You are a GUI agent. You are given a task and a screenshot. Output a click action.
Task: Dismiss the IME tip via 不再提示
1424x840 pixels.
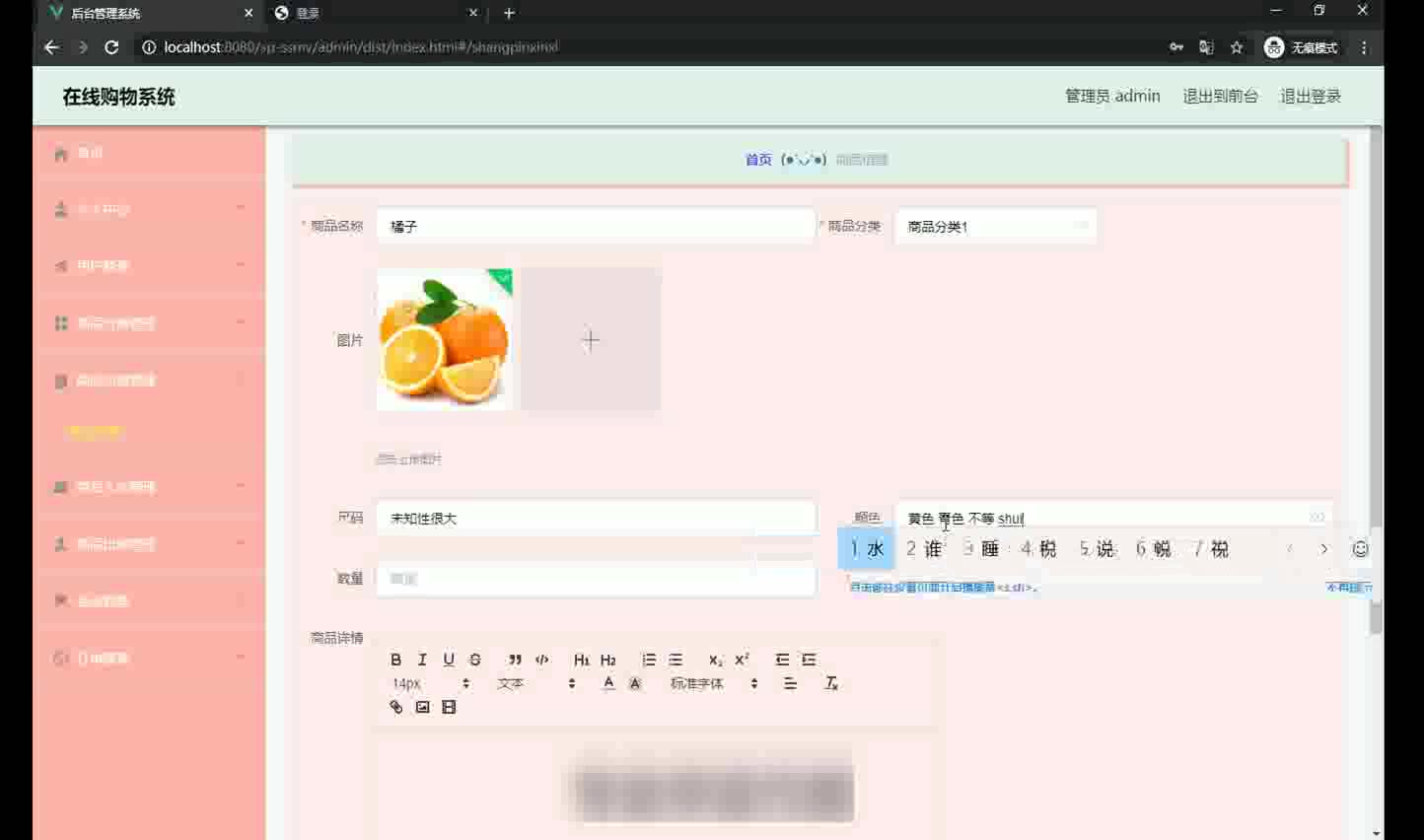click(1349, 588)
